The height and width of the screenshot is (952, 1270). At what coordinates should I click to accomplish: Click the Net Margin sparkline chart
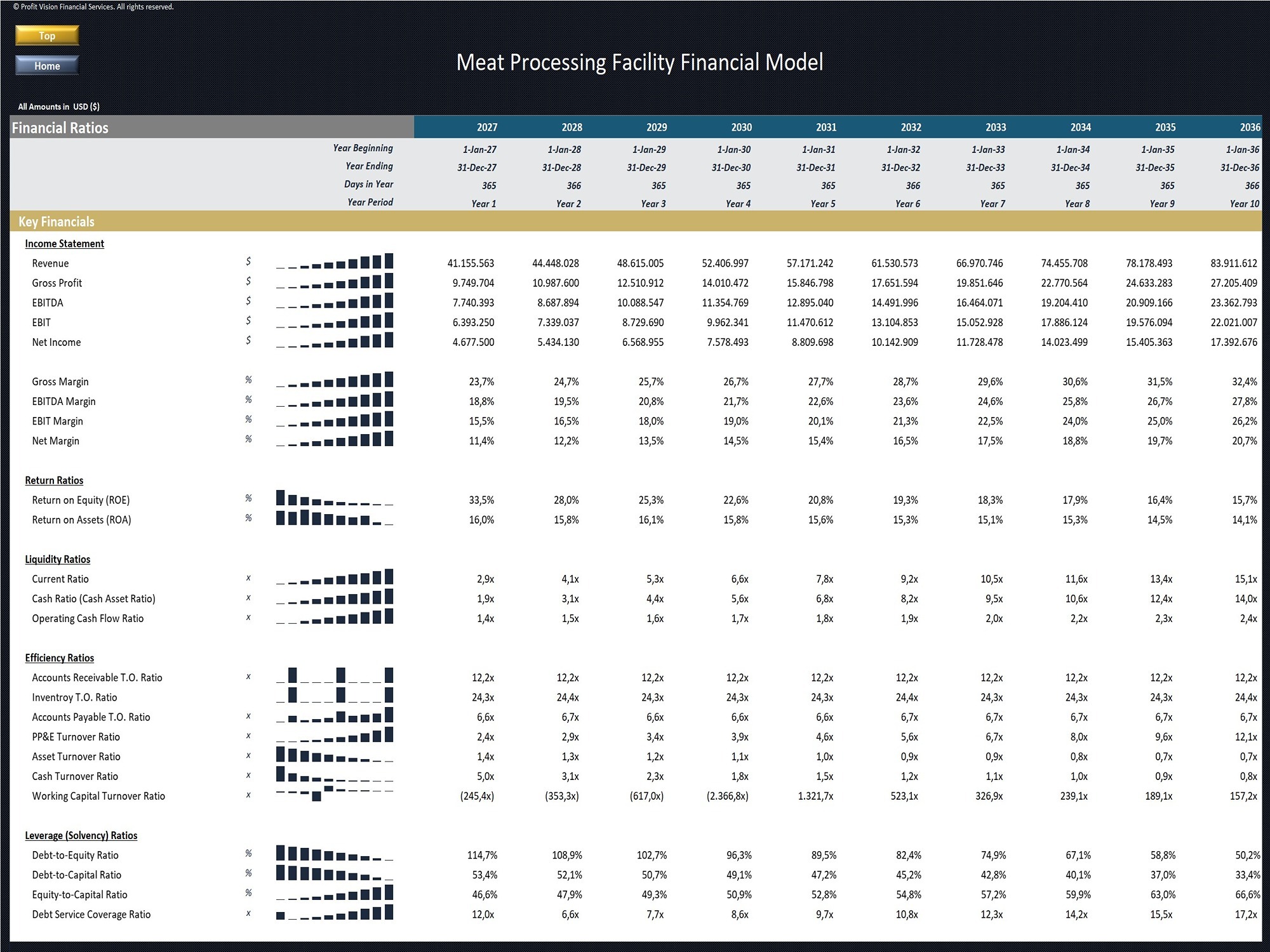point(335,439)
